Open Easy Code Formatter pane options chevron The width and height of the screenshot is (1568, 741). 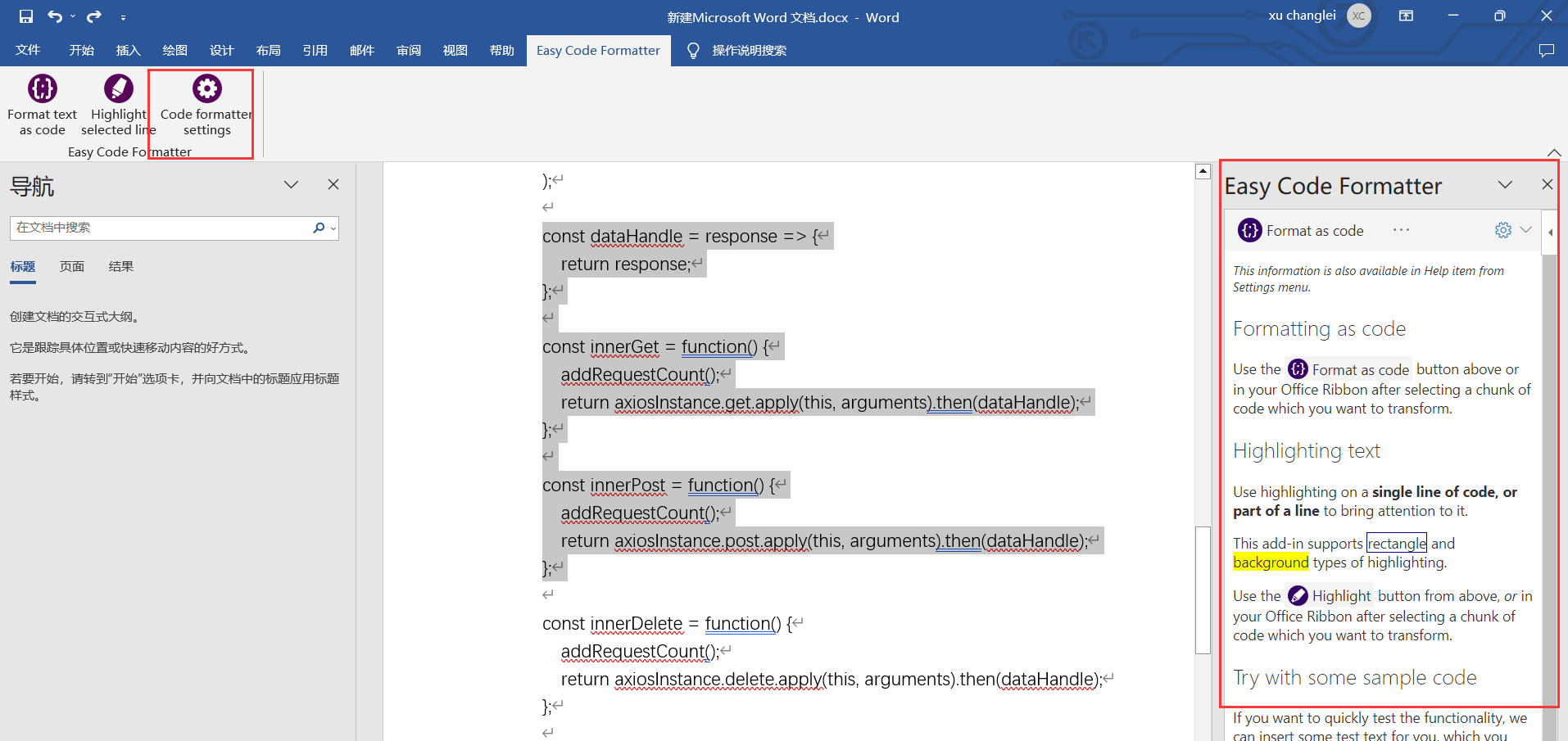point(1505,185)
